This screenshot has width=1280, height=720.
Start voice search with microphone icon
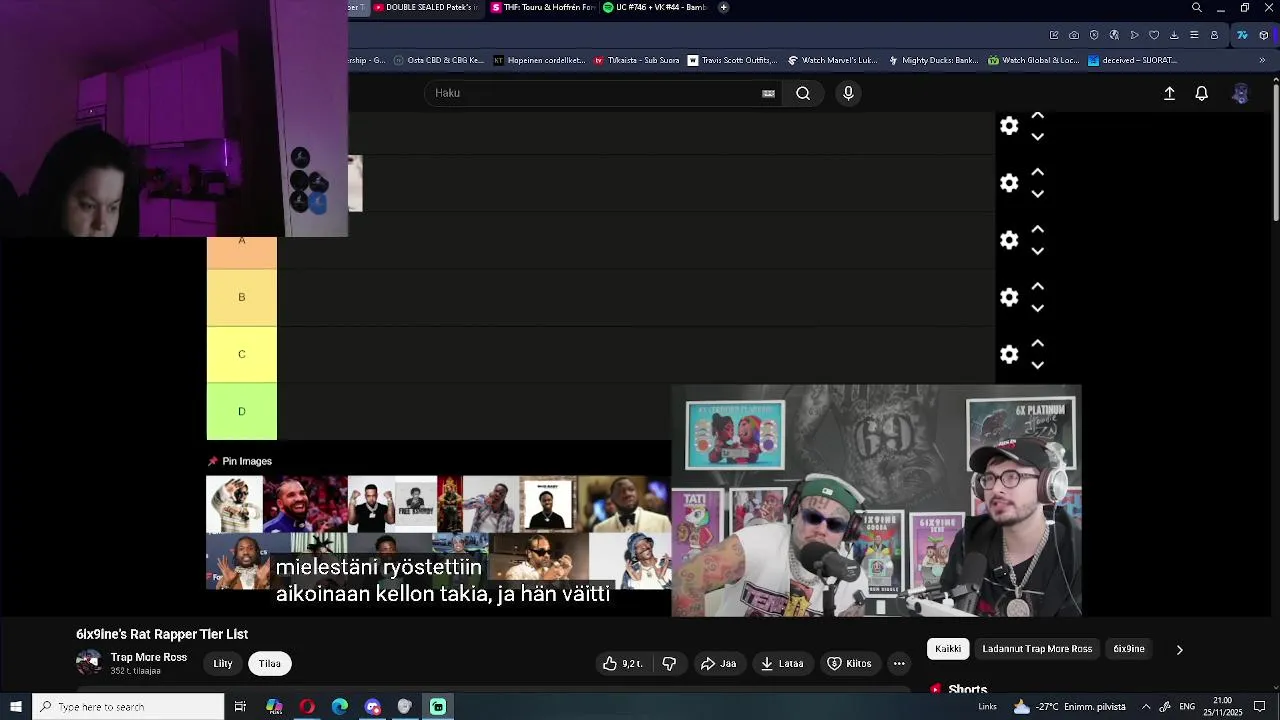[848, 93]
